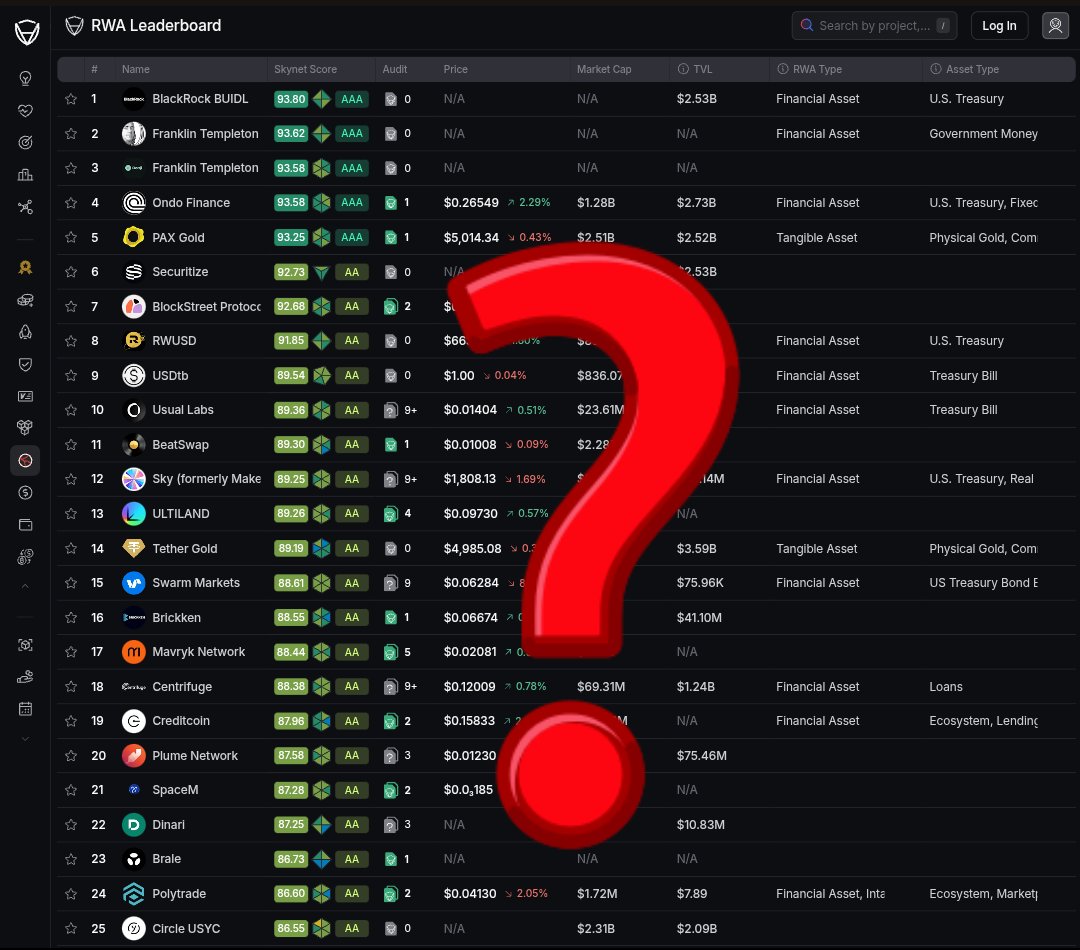Image resolution: width=1080 pixels, height=950 pixels.
Task: Click the Securitize AA rating badge
Action: 351,272
